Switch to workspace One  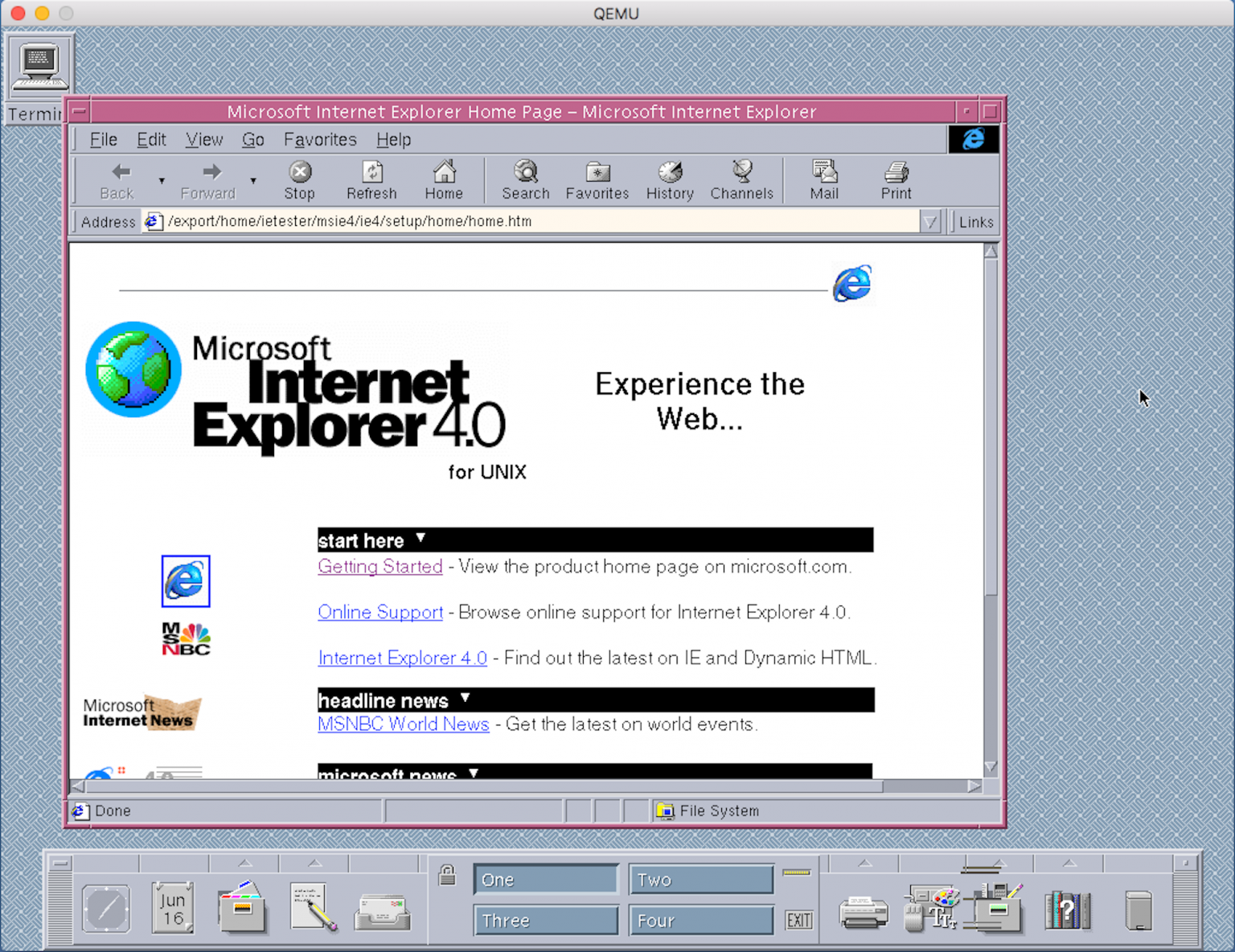pos(546,880)
